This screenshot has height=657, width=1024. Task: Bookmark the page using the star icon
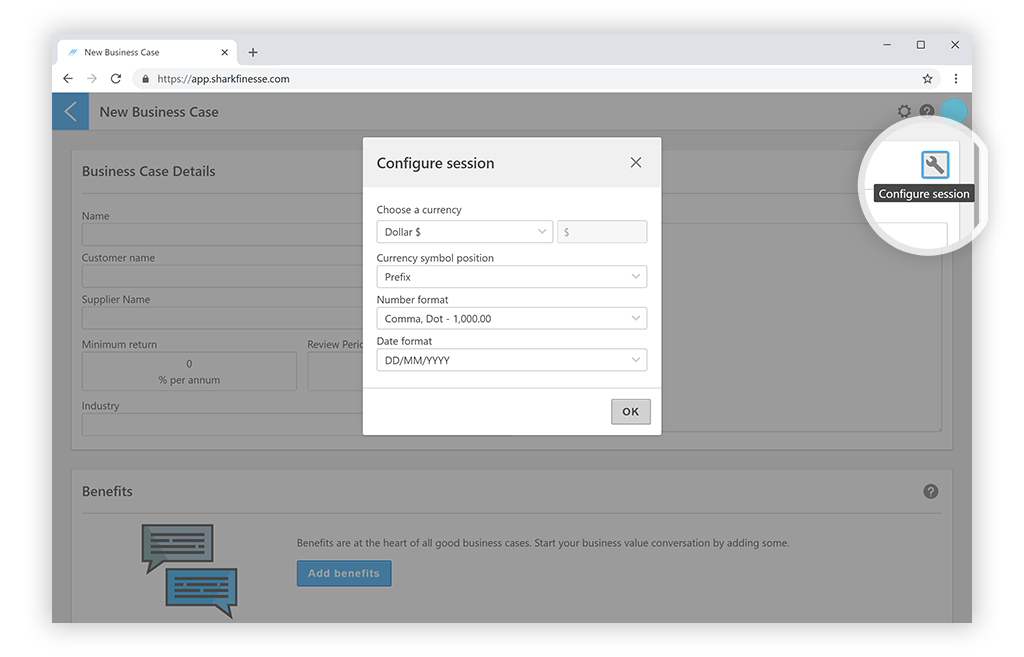[x=926, y=78]
